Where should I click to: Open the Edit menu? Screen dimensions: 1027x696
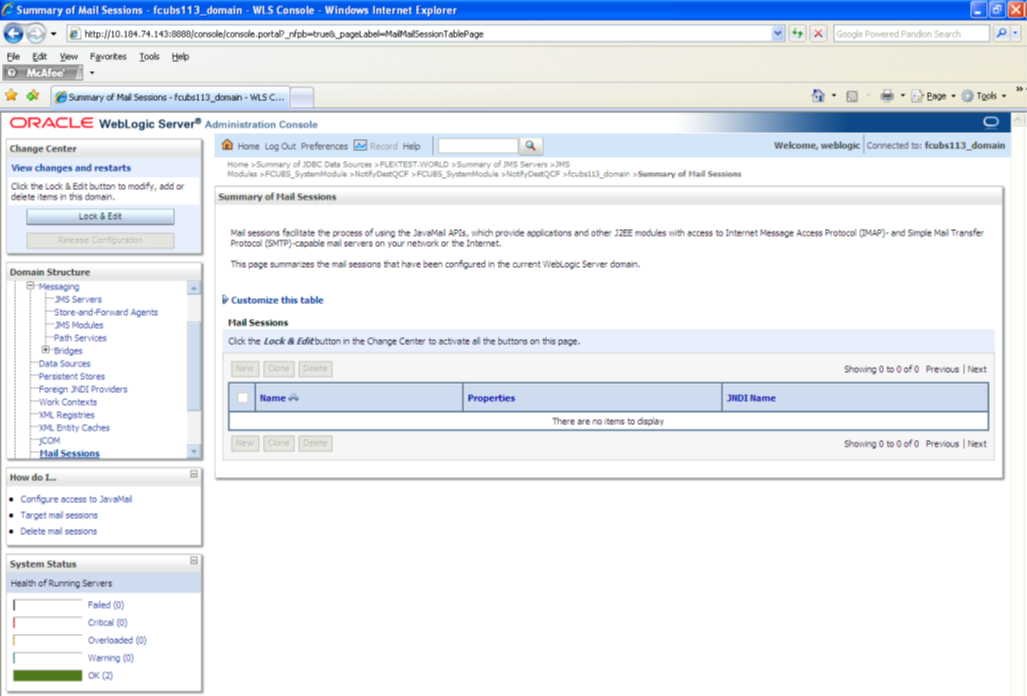pos(39,56)
